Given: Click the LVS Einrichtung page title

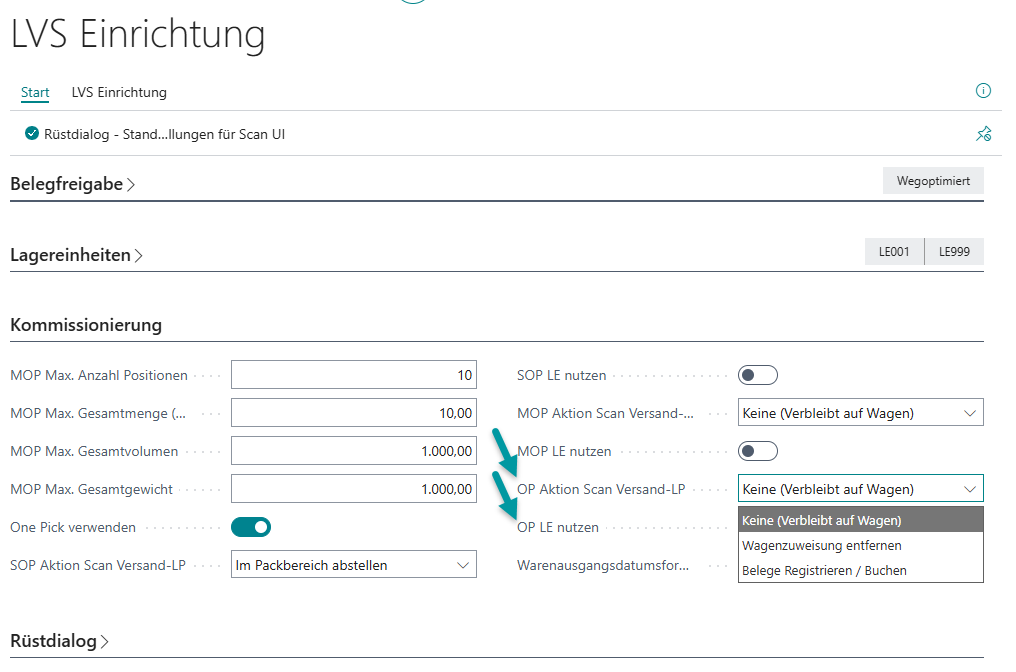Looking at the screenshot, I should coord(138,35).
